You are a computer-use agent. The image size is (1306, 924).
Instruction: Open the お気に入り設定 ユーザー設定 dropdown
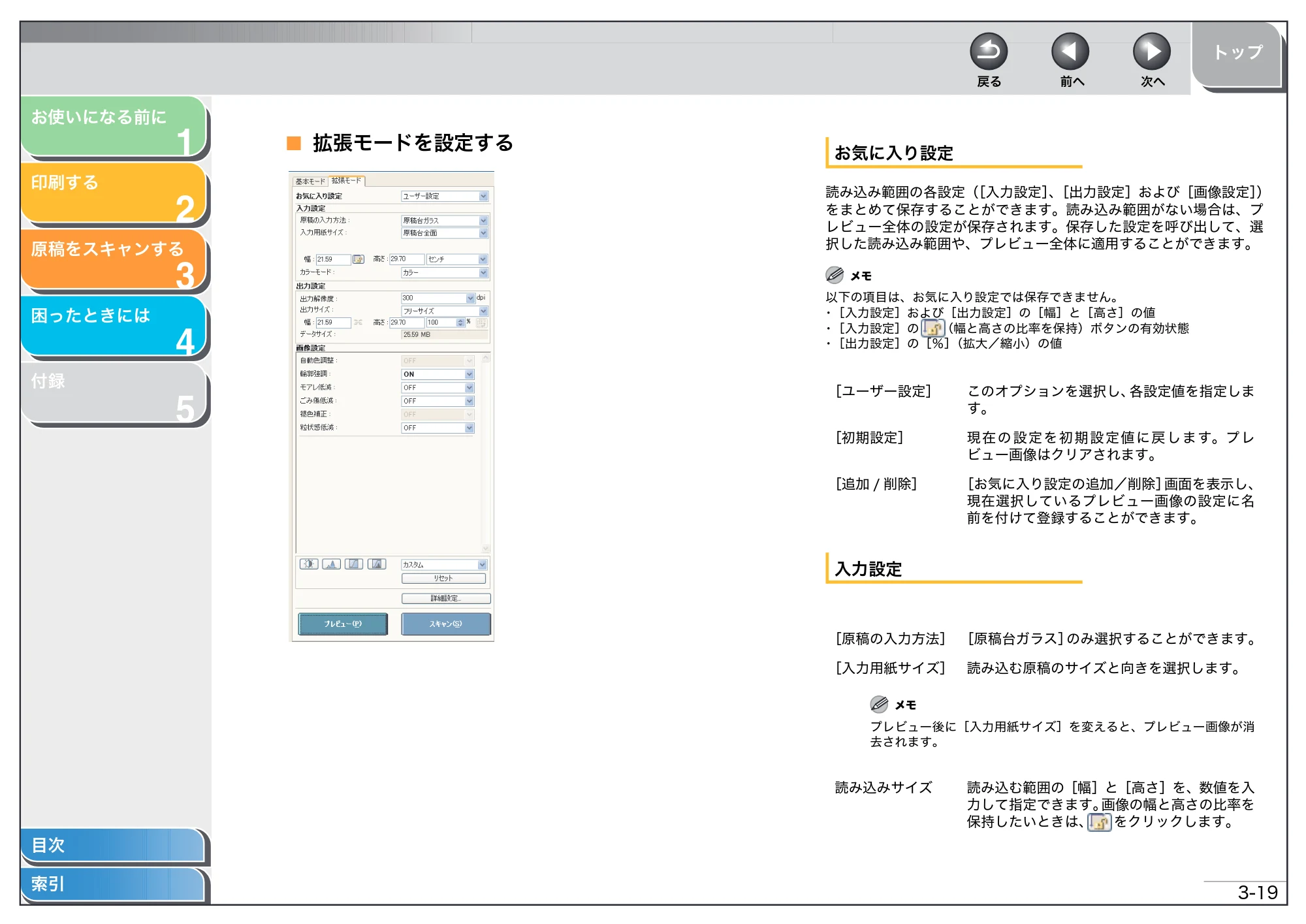[444, 197]
